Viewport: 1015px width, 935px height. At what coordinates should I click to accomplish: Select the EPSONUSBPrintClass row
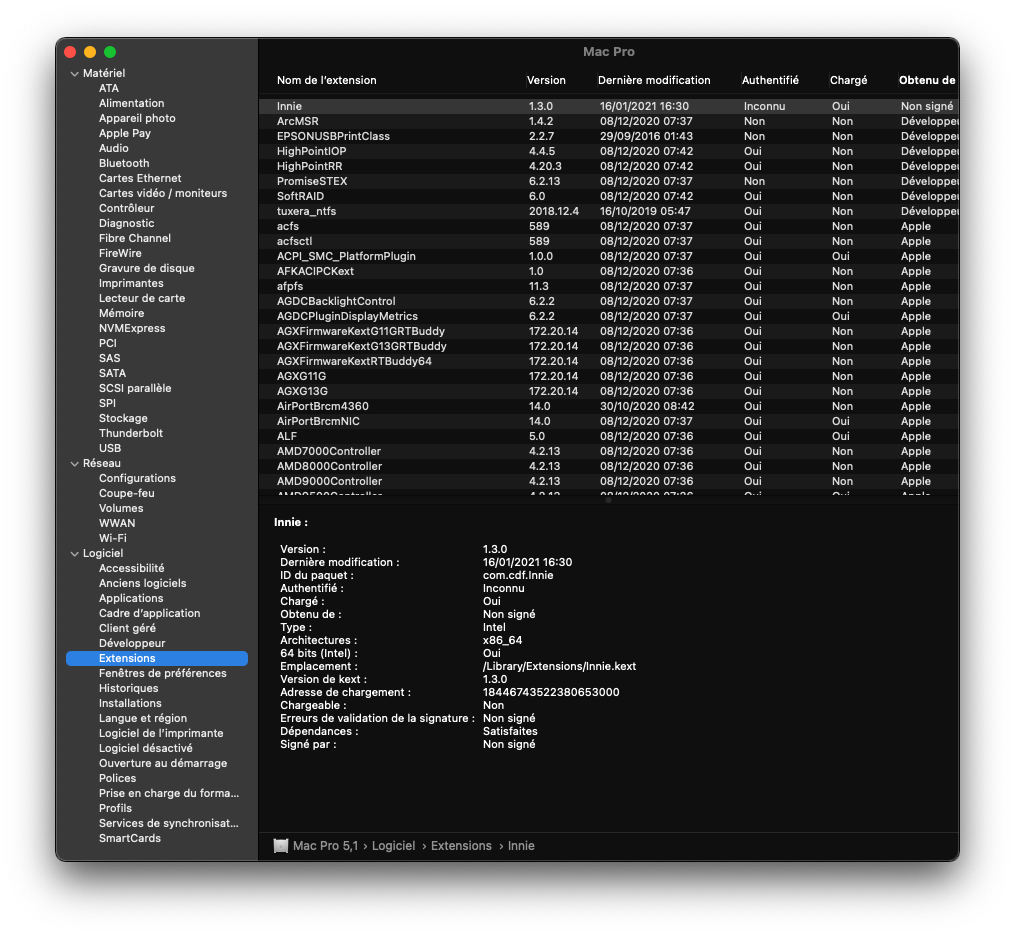click(608, 136)
